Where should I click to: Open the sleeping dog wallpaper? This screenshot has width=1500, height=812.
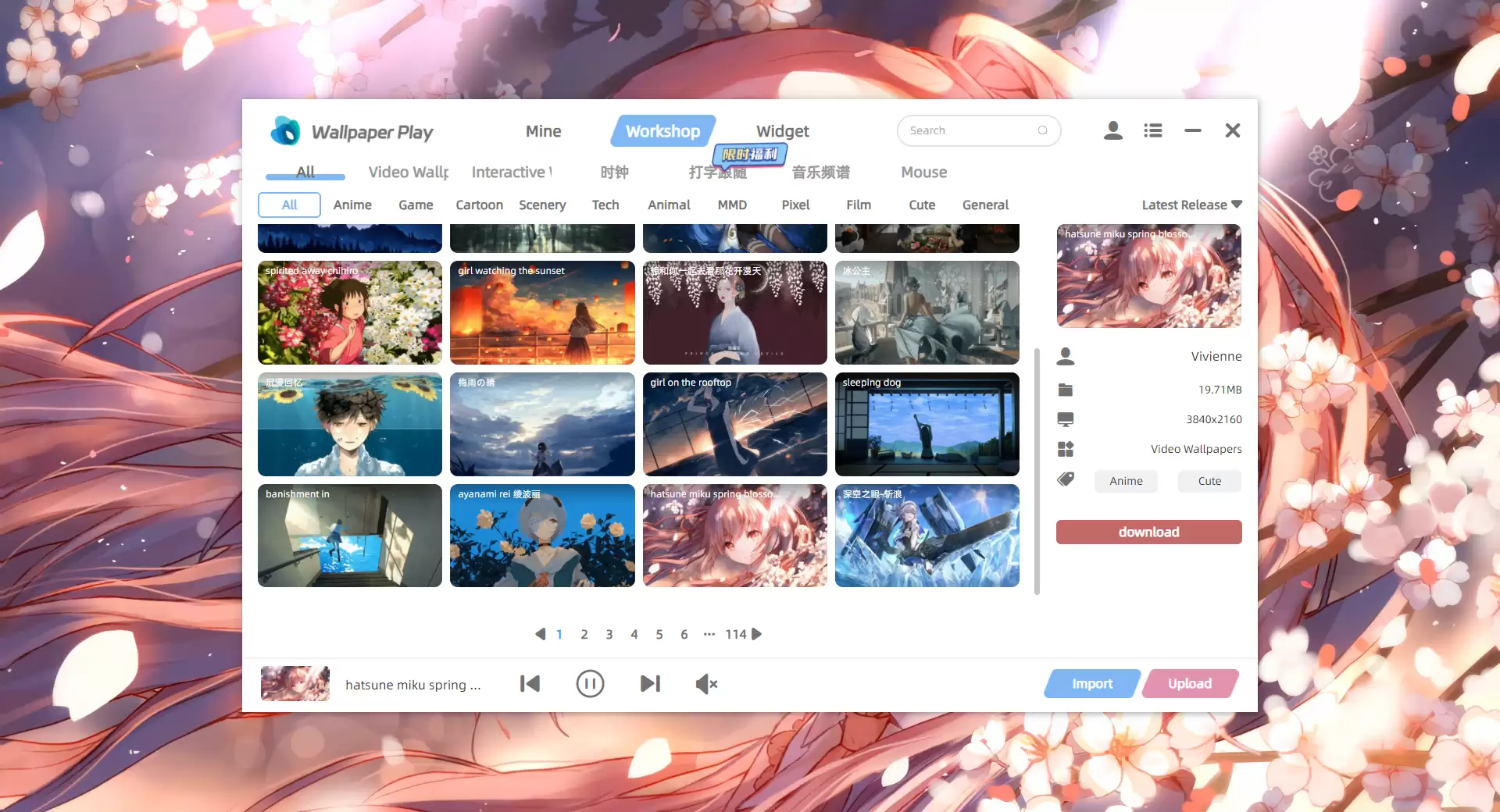[x=927, y=424]
